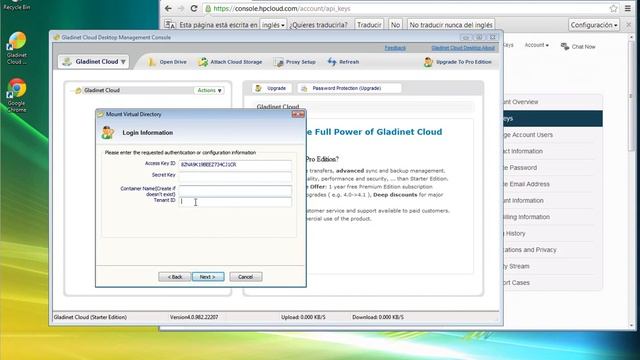Viewport: 640px width, 360px height.
Task: Click into the Container Name field
Action: click(235, 190)
